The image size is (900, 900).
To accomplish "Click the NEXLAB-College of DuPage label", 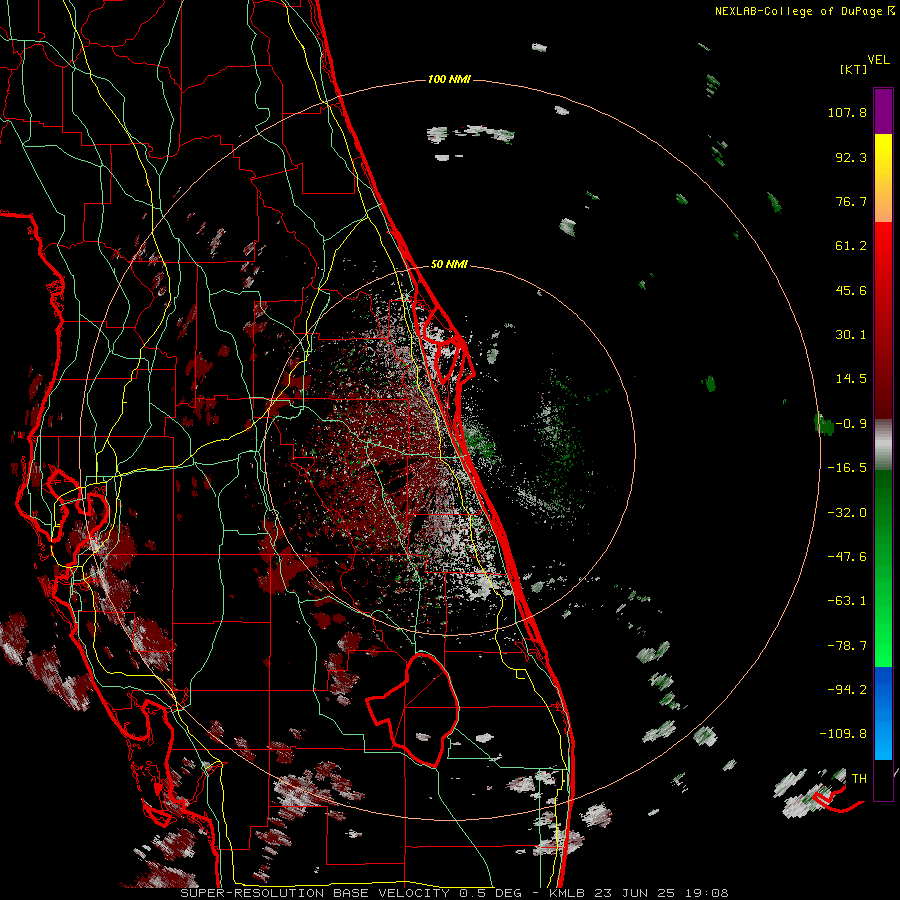I will point(804,11).
